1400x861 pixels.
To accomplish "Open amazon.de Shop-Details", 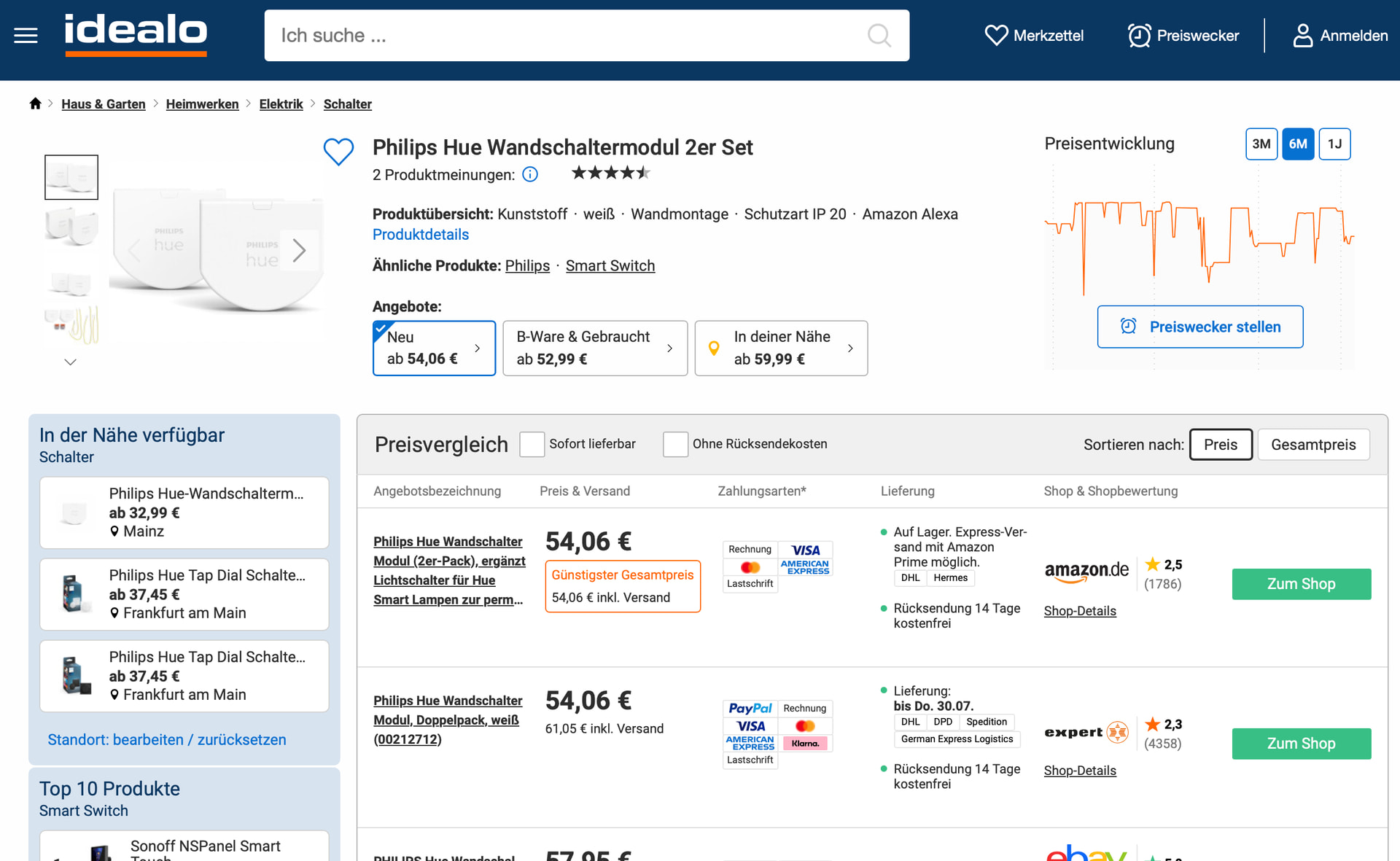I will tap(1080, 611).
